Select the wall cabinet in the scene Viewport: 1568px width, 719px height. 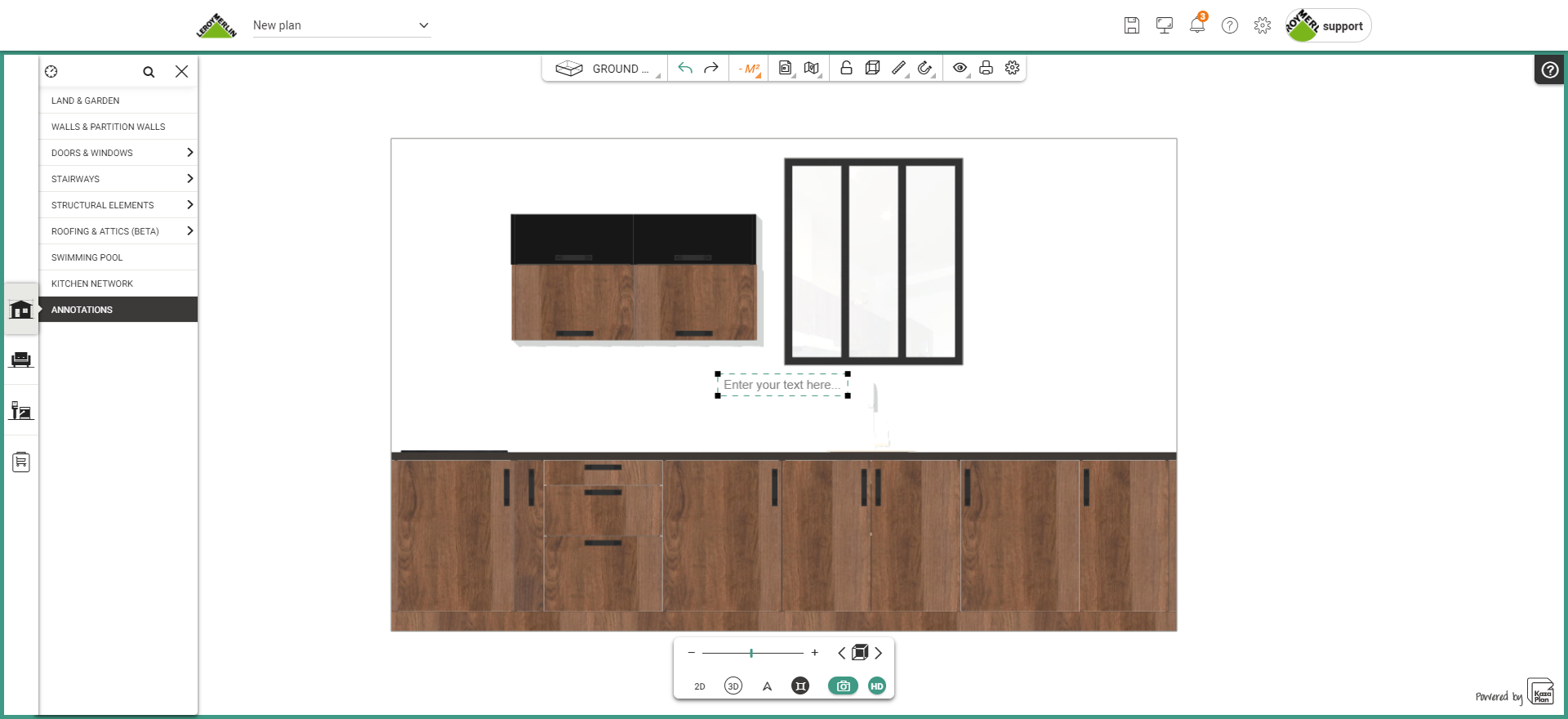634,278
